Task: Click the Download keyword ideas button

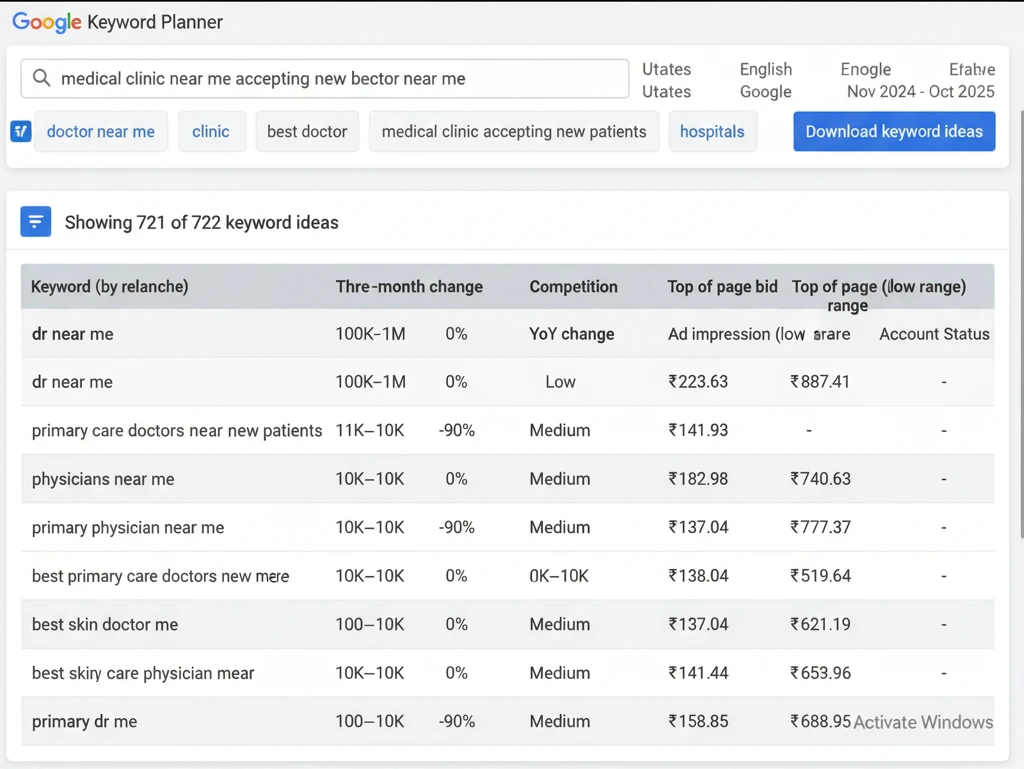Action: point(893,131)
